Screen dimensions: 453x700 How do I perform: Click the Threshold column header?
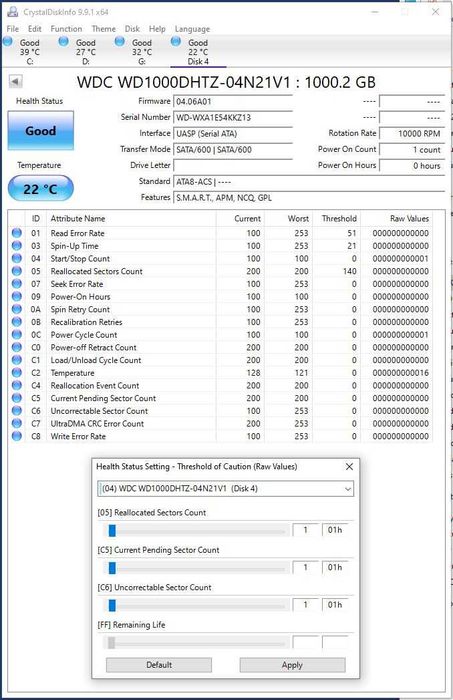[337, 218]
